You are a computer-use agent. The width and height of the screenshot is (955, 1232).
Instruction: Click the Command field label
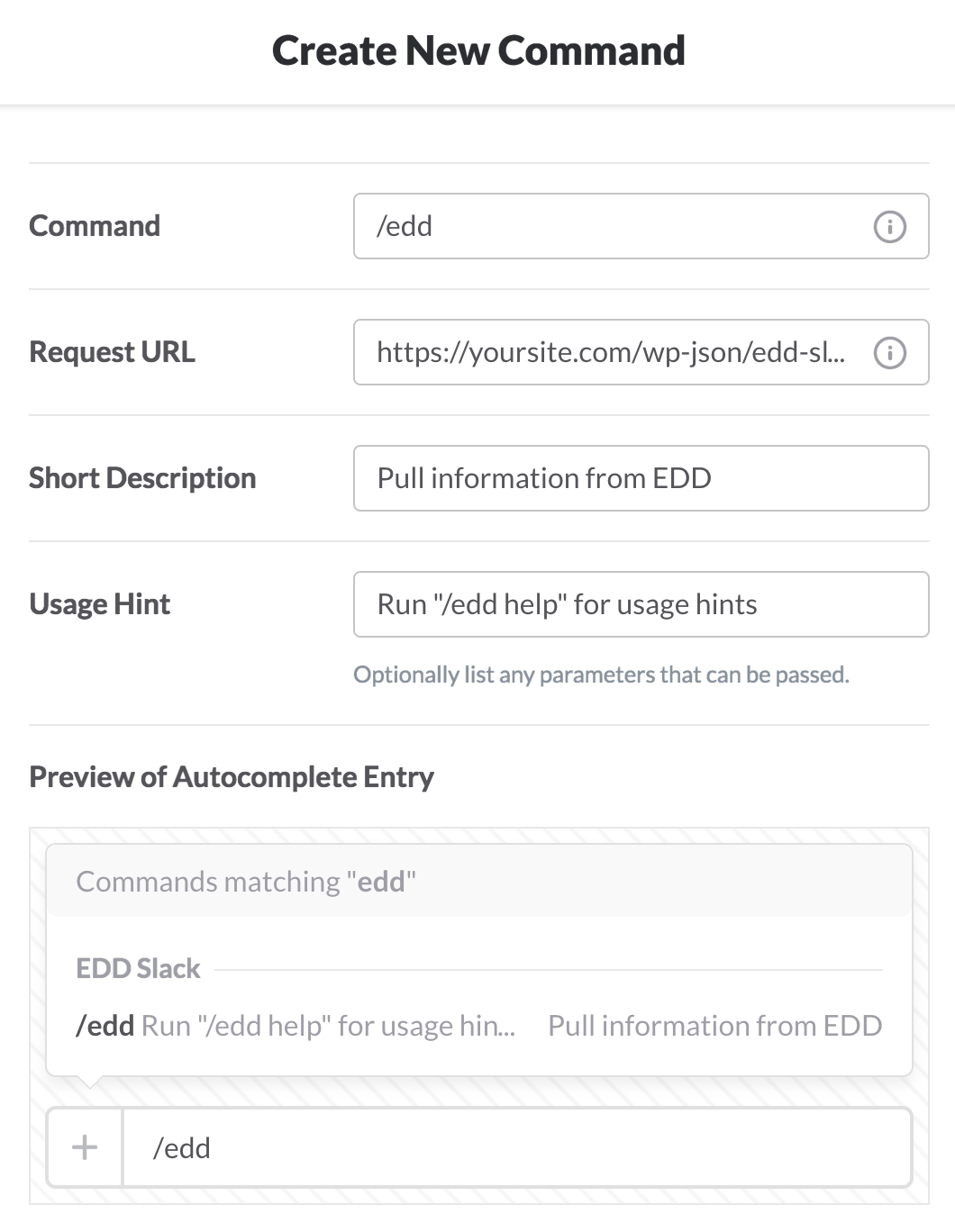(95, 226)
